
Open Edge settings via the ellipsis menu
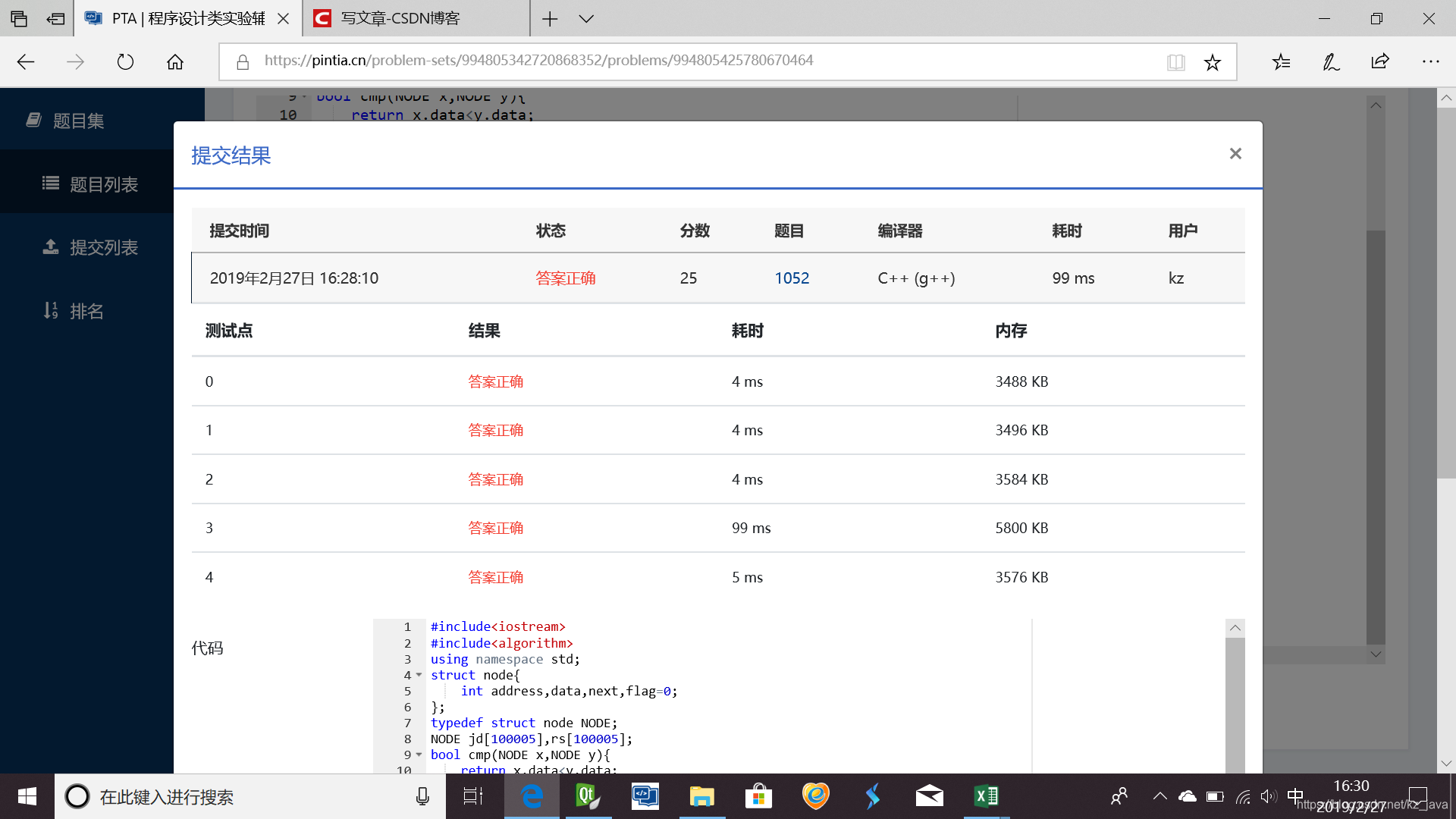coord(1430,61)
